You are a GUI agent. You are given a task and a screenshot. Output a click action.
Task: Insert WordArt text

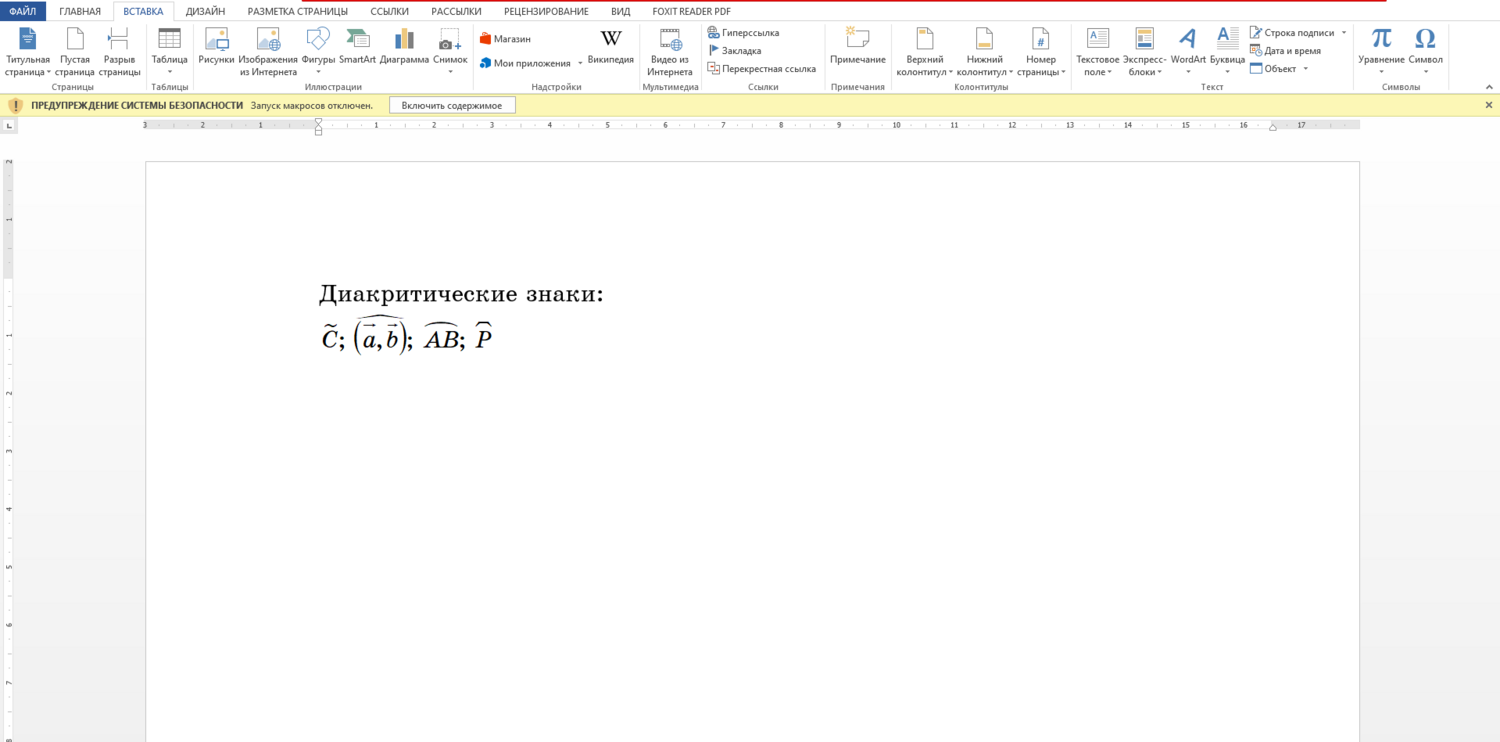1188,46
